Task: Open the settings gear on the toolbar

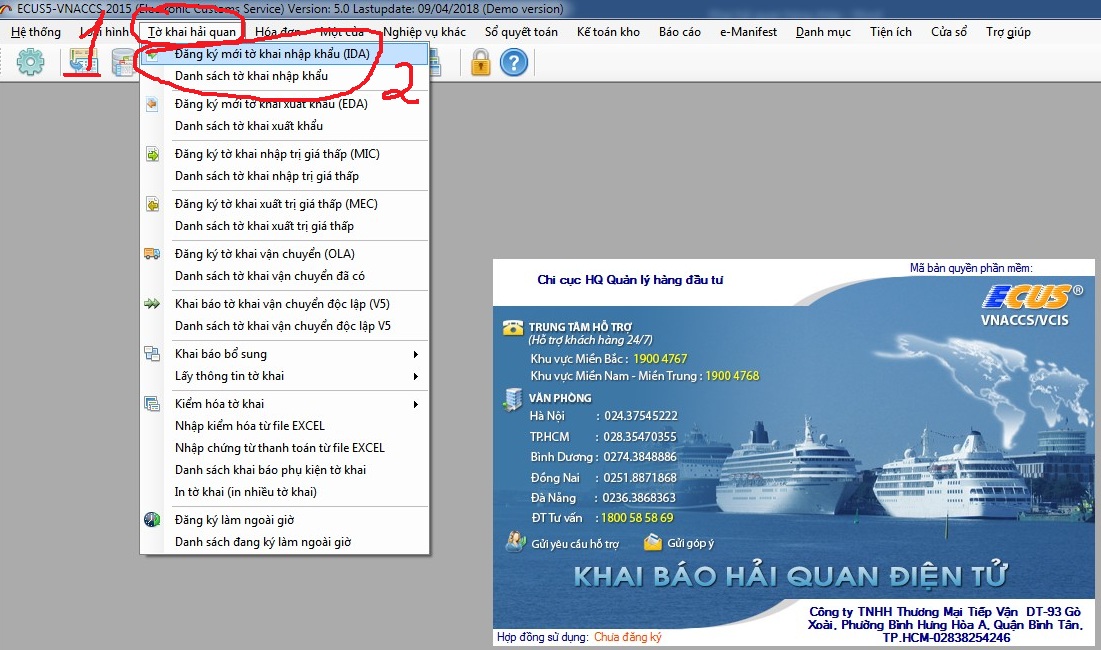Action: click(32, 62)
